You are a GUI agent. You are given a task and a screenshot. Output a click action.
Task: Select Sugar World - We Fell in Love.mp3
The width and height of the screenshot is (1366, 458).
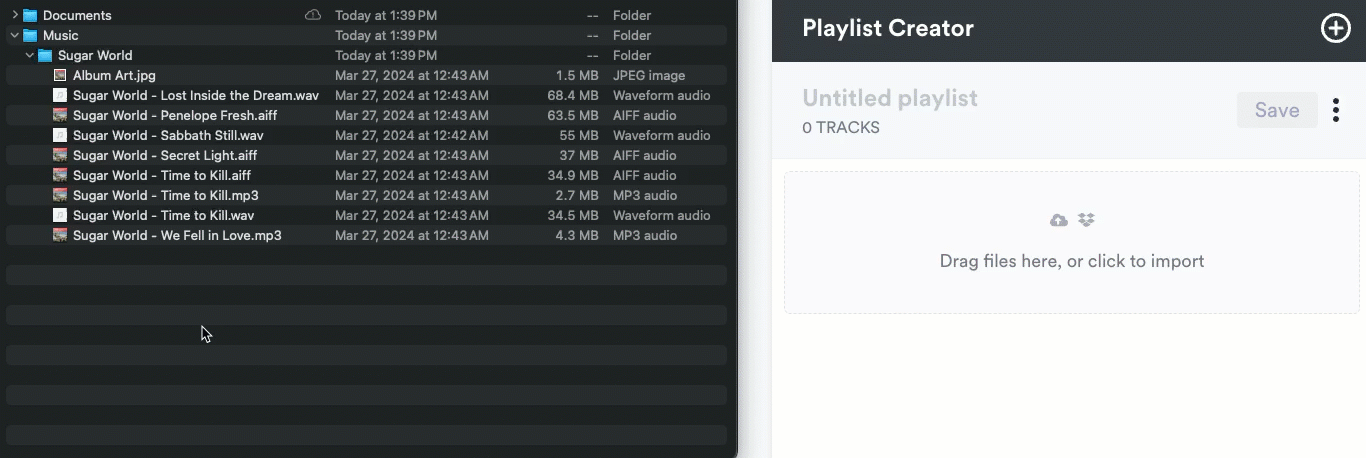point(177,236)
